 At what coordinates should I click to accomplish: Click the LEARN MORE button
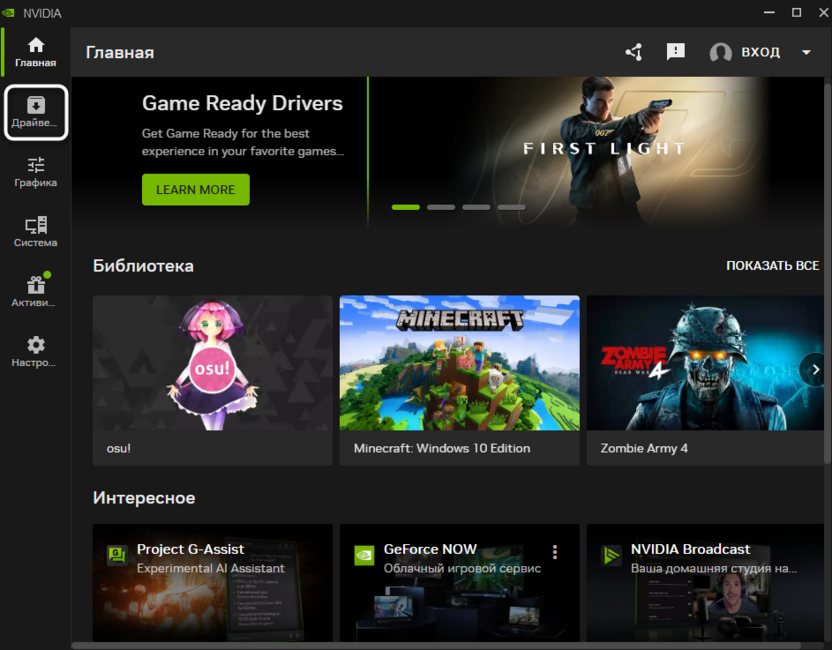(196, 189)
